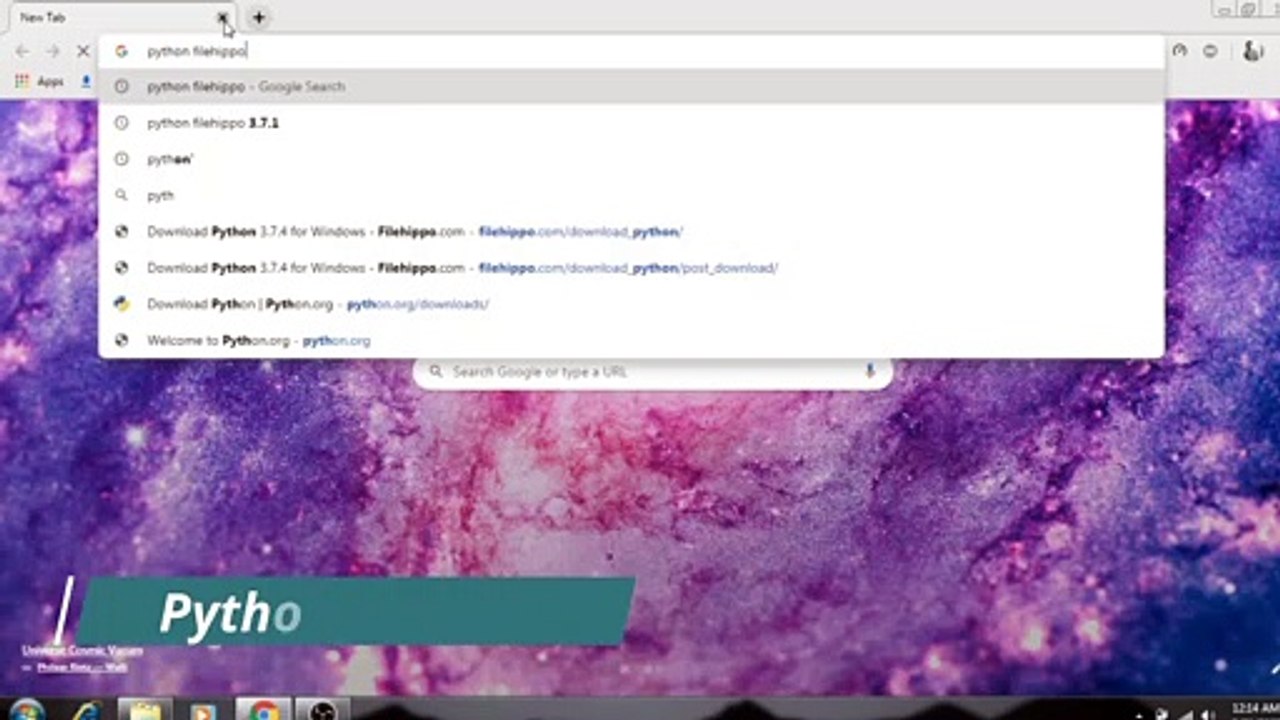
Task: Open File Explorer folder on taskbar
Action: tap(145, 711)
